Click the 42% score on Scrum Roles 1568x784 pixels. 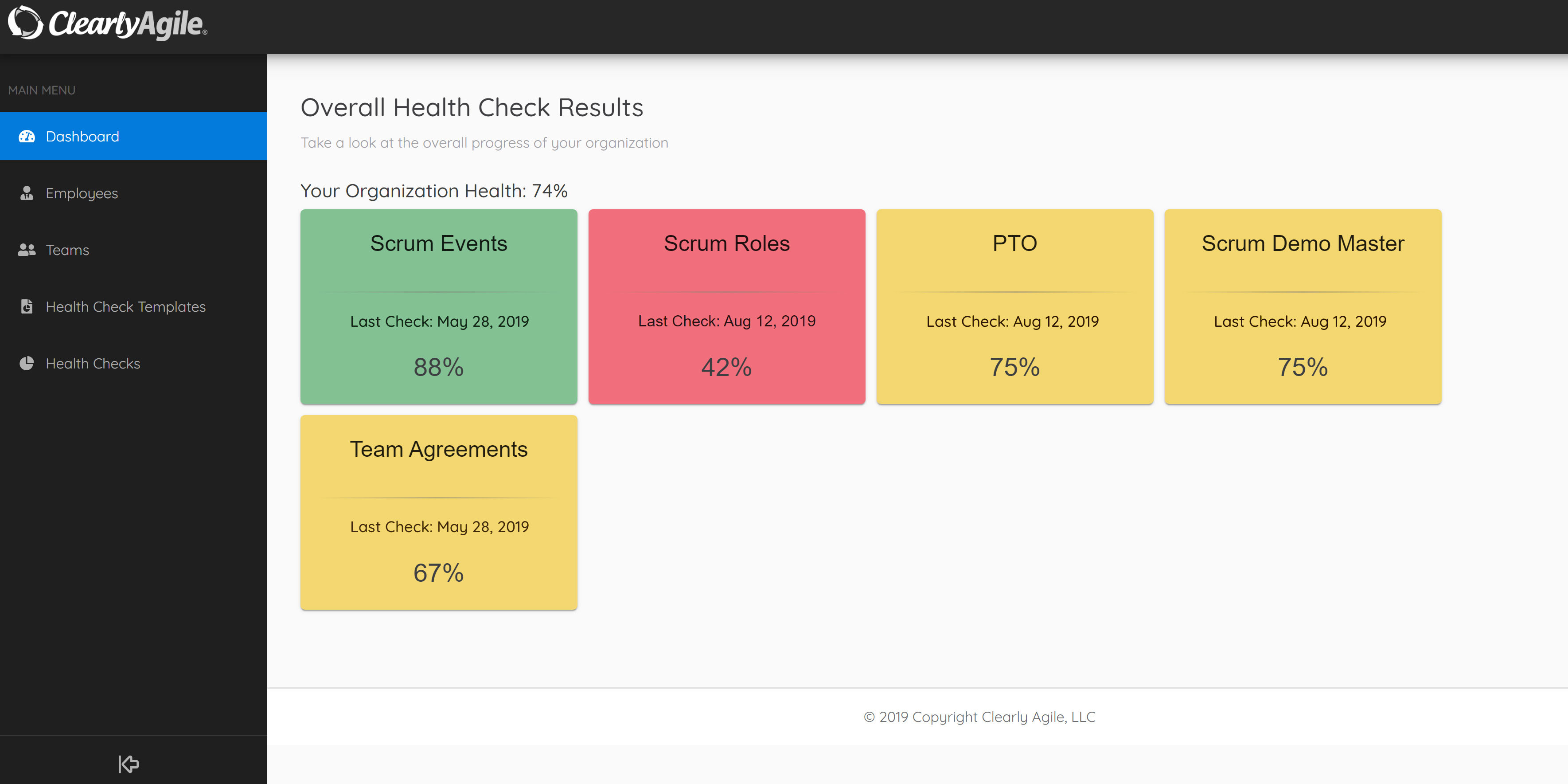tap(726, 367)
